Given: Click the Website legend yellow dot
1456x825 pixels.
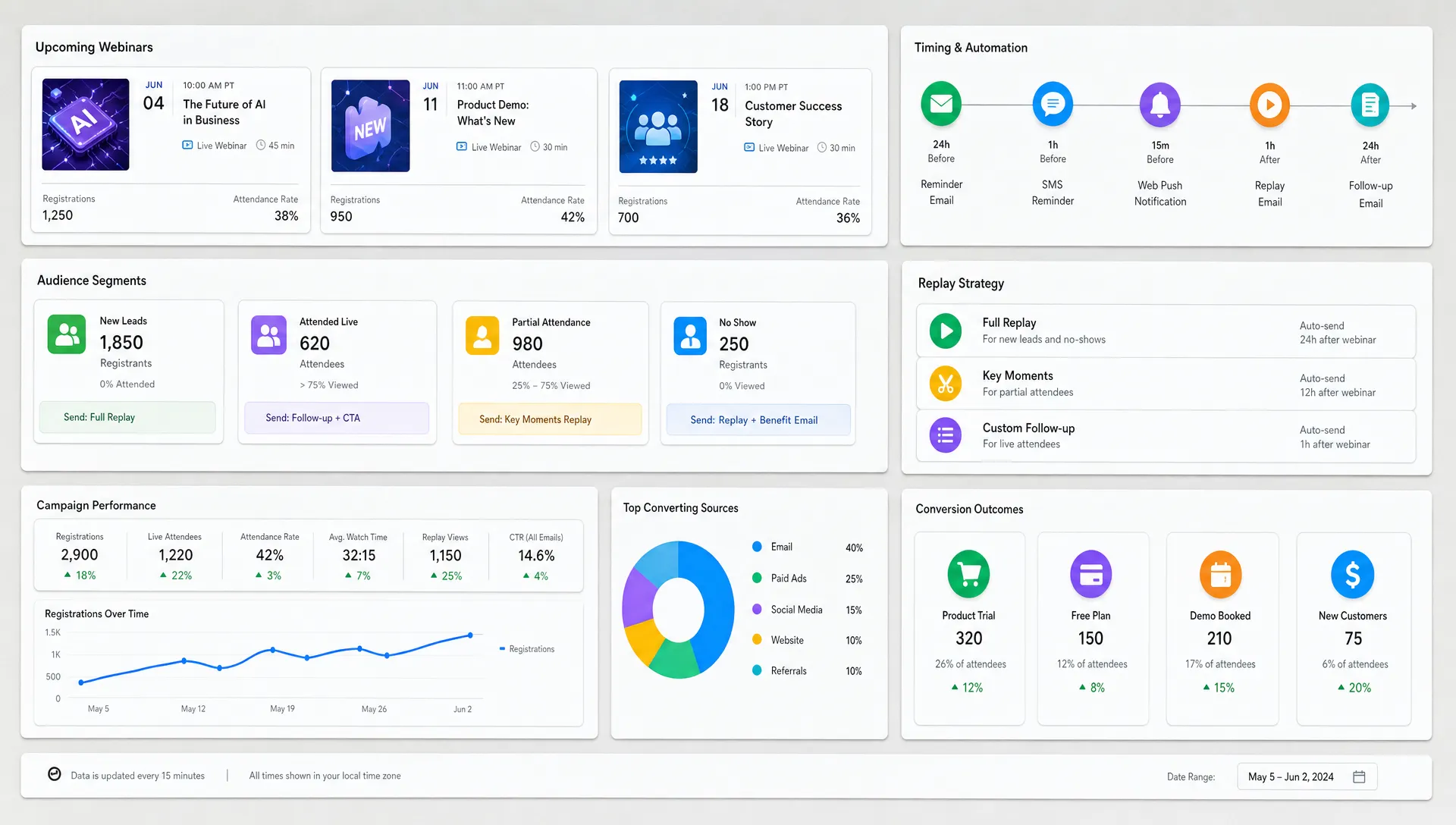Looking at the screenshot, I should (757, 639).
